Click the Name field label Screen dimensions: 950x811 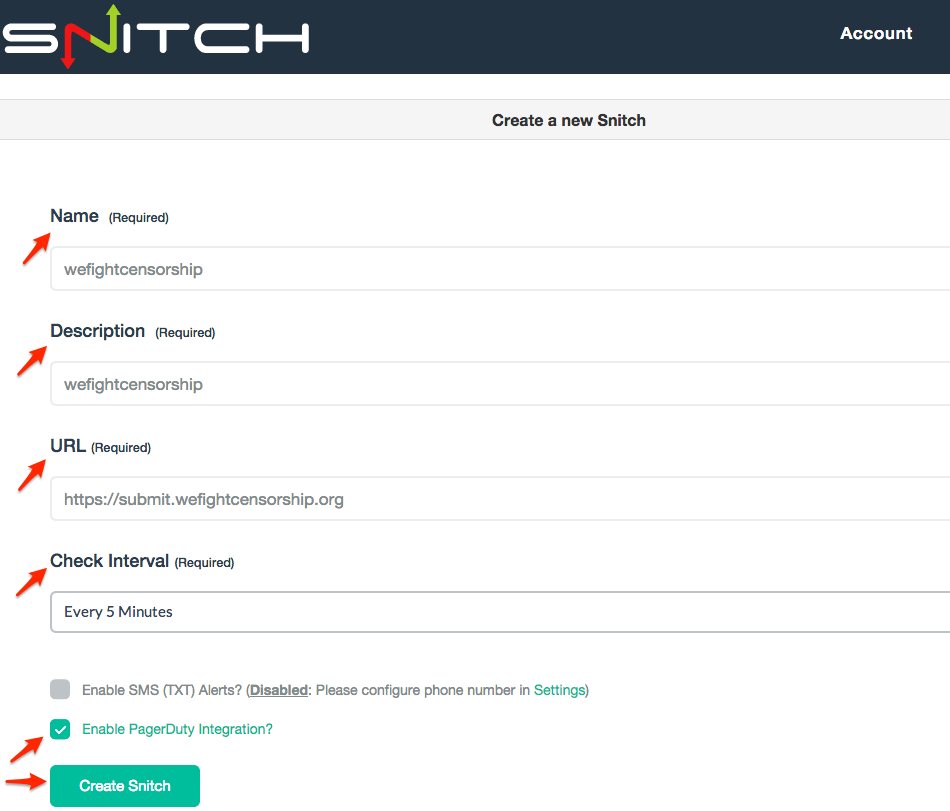pos(75,216)
